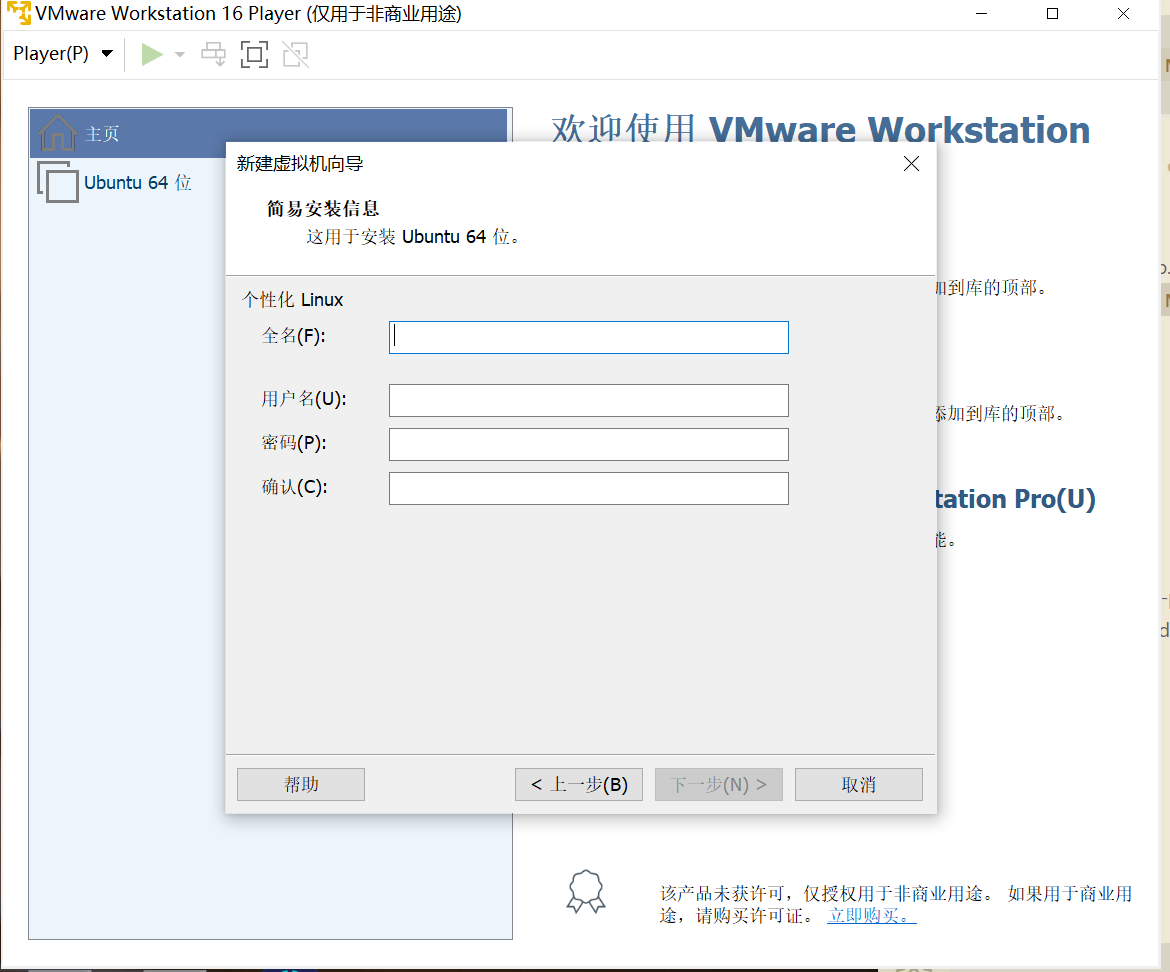The width and height of the screenshot is (1170, 972).
Task: Cancel the wizard with 取消 button
Action: pos(859,785)
